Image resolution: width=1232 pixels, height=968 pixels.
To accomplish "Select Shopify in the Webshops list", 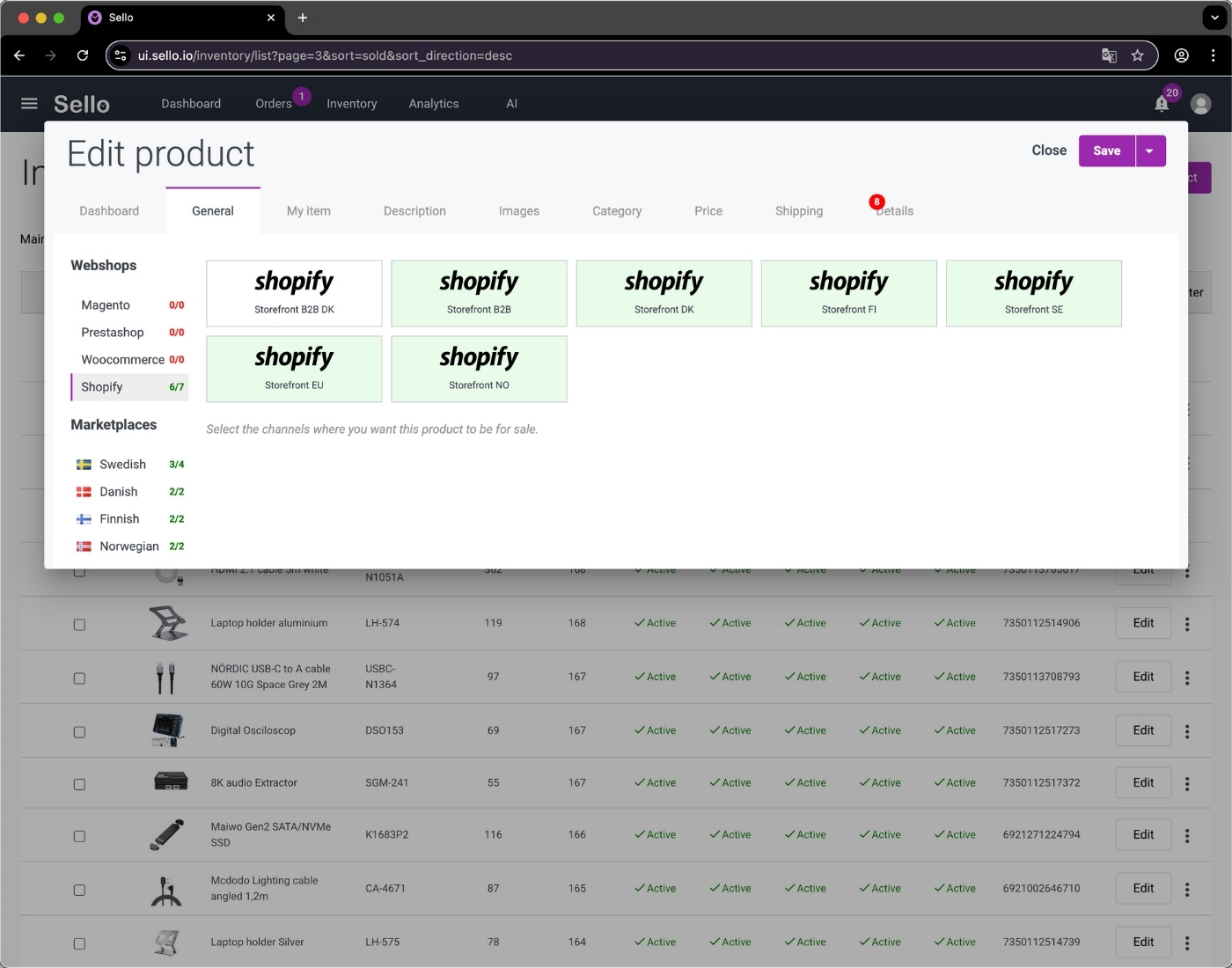I will [101, 387].
